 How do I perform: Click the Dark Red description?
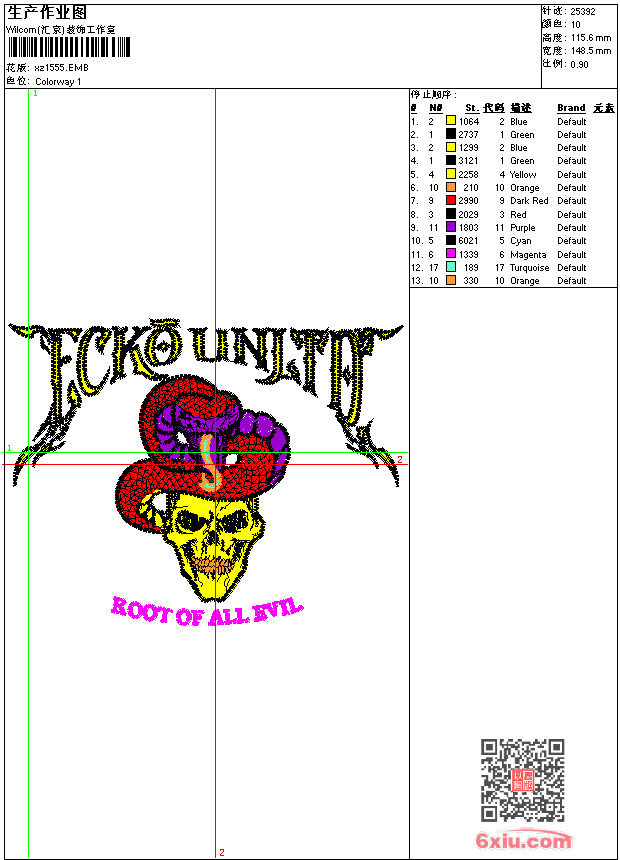(x=529, y=201)
